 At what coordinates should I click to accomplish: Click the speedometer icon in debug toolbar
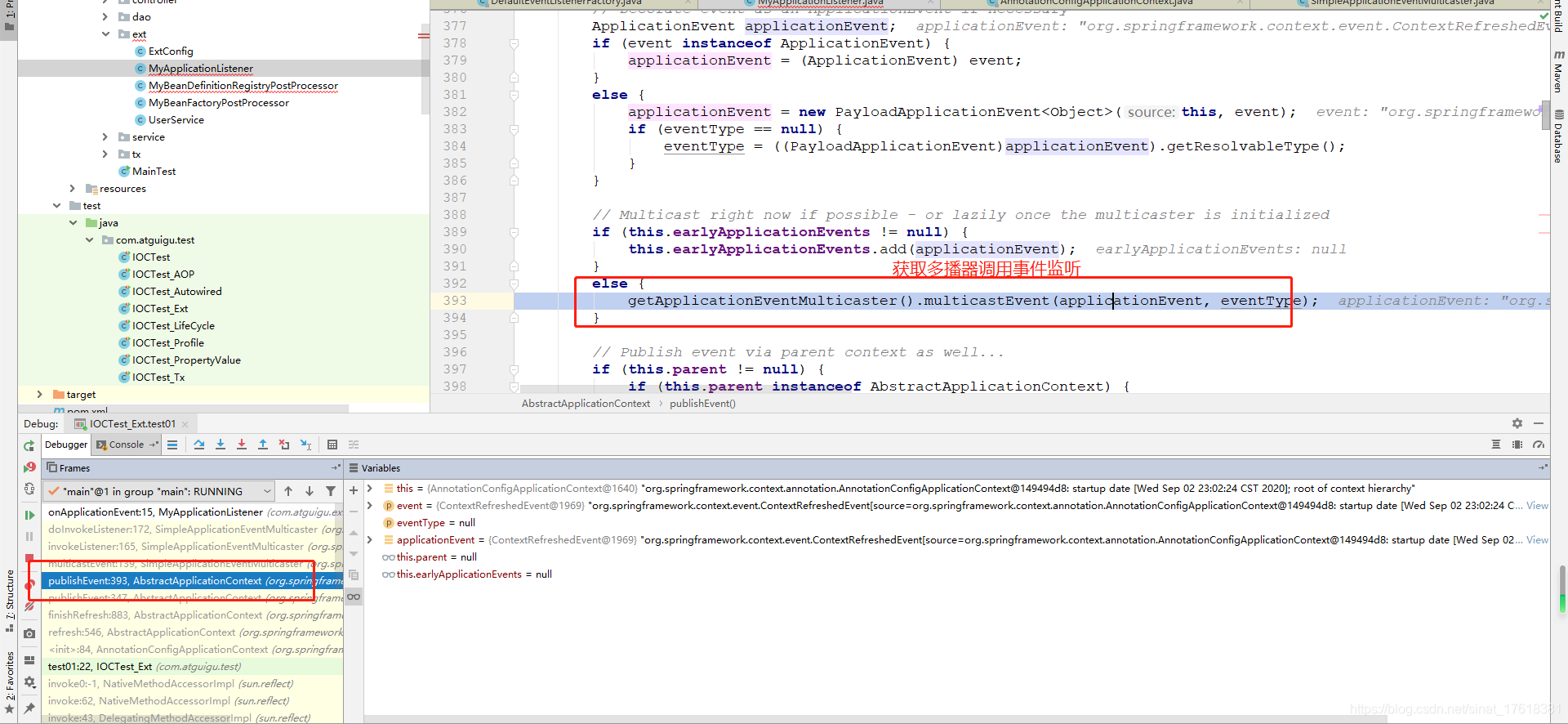coord(1539,445)
